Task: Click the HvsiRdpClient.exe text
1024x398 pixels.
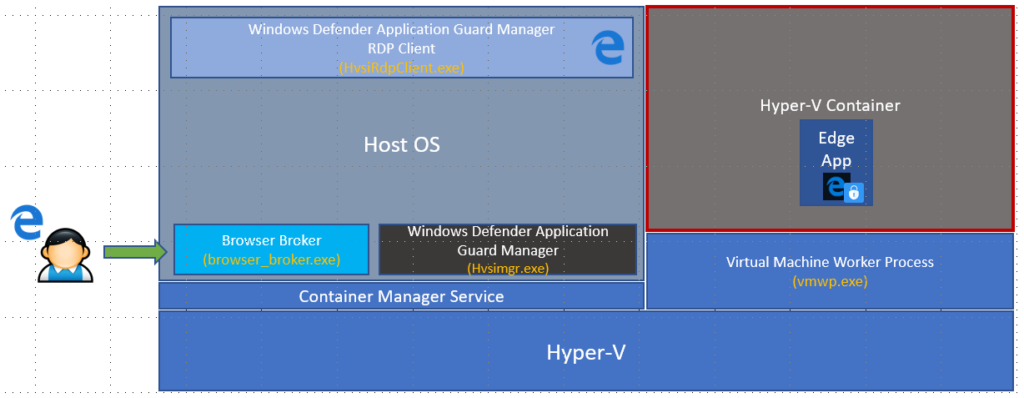Action: [402, 67]
